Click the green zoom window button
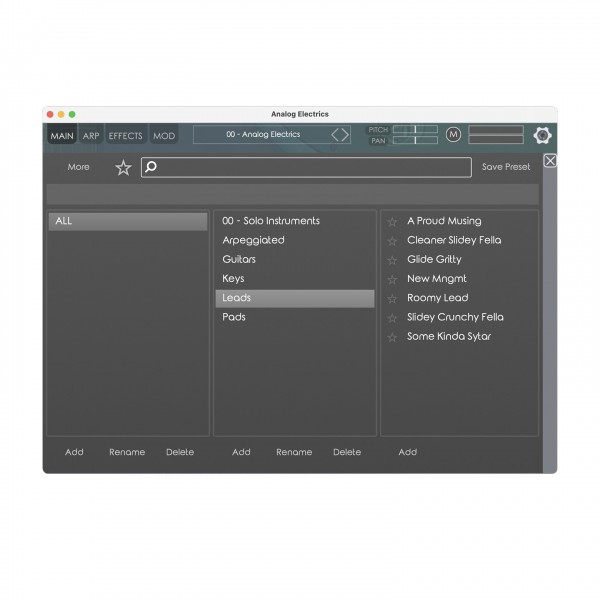Image resolution: width=600 pixels, height=600 pixels. tap(72, 114)
